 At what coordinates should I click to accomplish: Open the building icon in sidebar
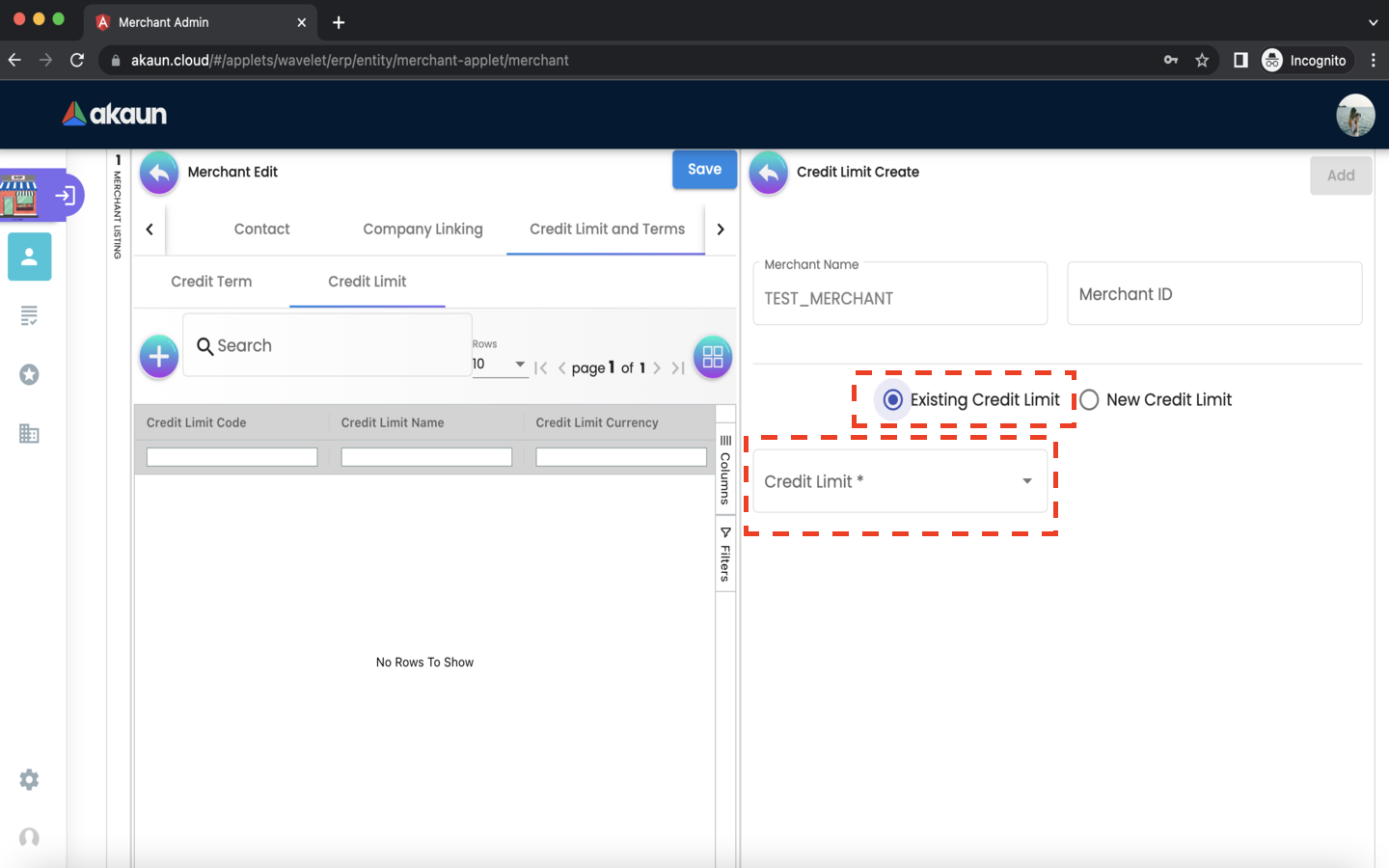[x=29, y=433]
